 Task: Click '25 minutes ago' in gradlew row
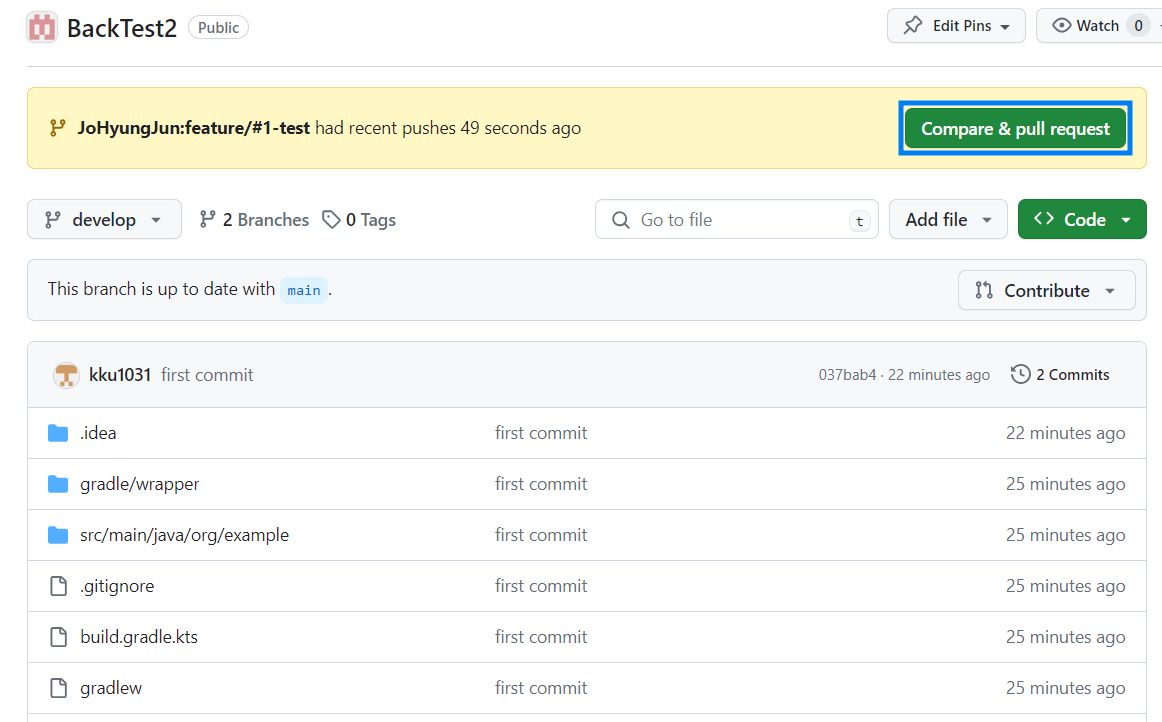[1065, 688]
